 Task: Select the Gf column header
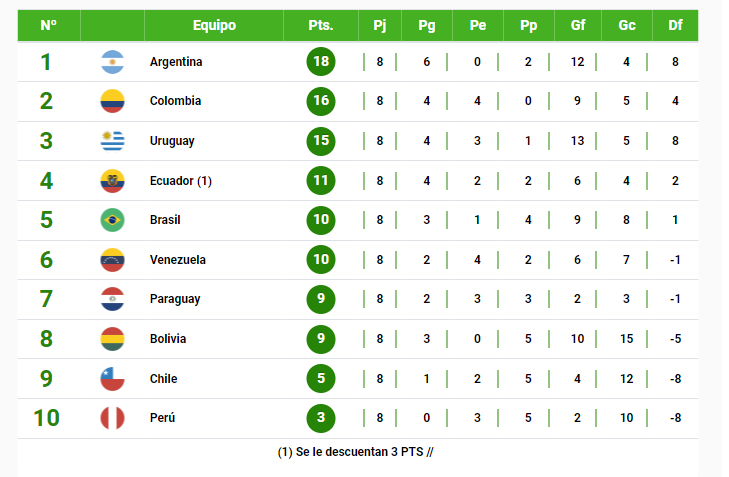point(578,26)
